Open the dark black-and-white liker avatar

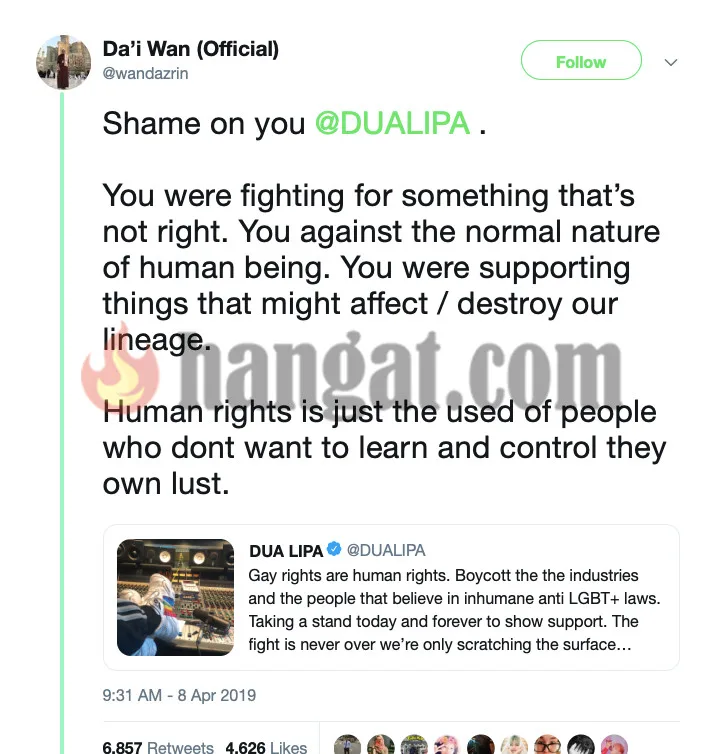pyautogui.click(x=581, y=745)
